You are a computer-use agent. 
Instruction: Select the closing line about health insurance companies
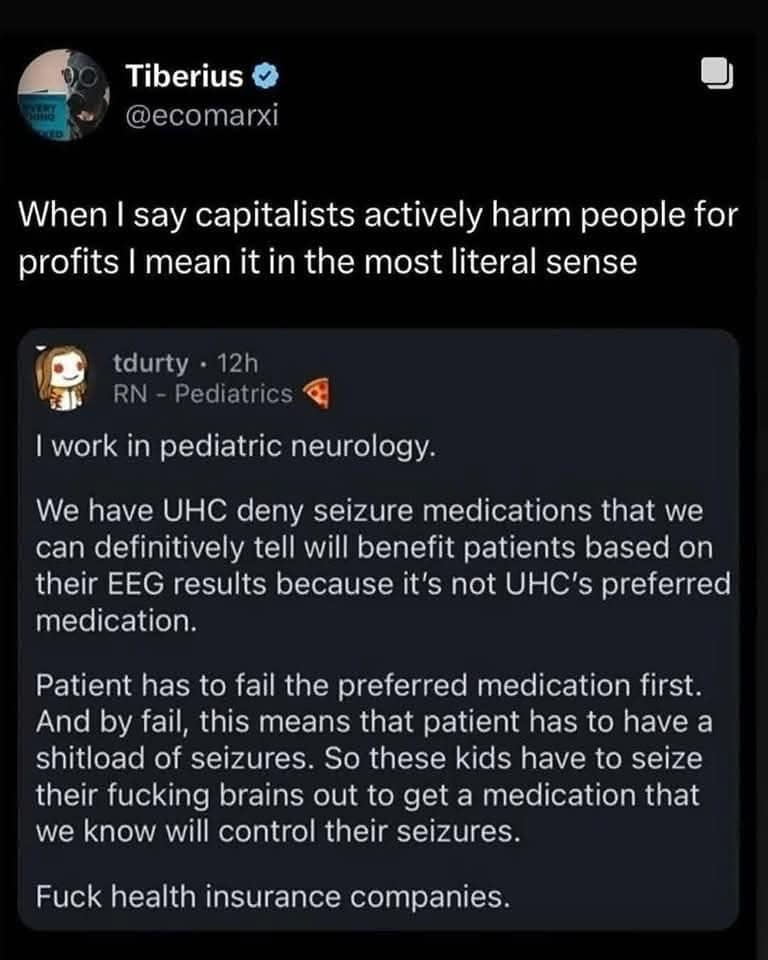(x=273, y=896)
